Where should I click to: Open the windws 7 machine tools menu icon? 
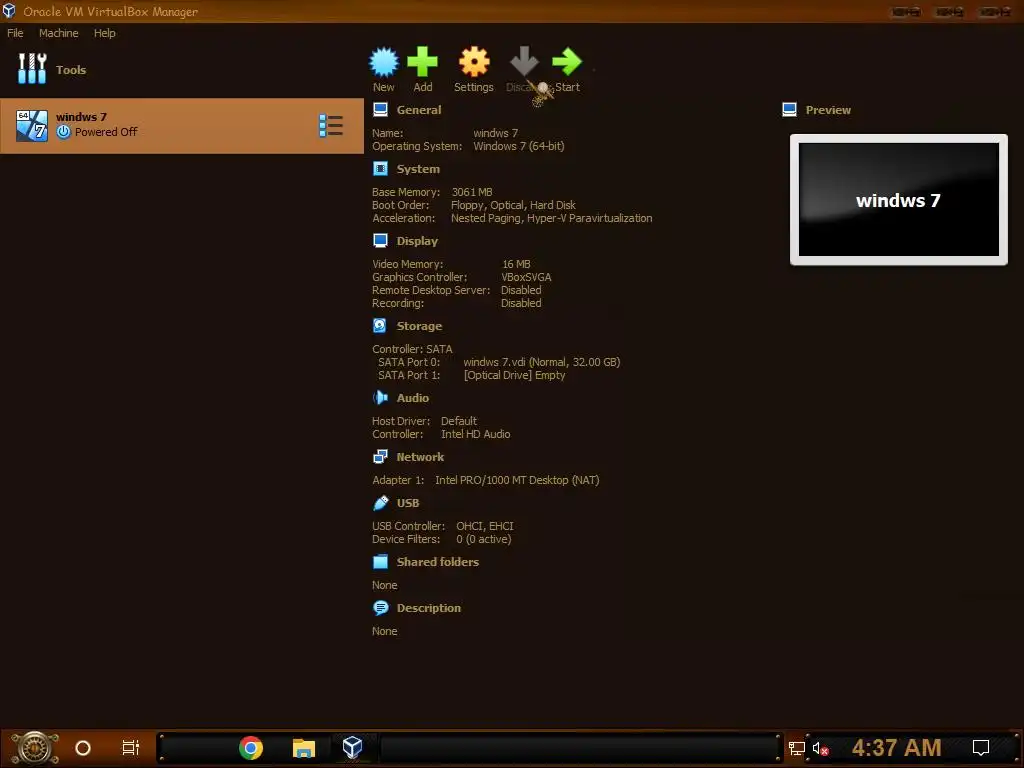(331, 125)
